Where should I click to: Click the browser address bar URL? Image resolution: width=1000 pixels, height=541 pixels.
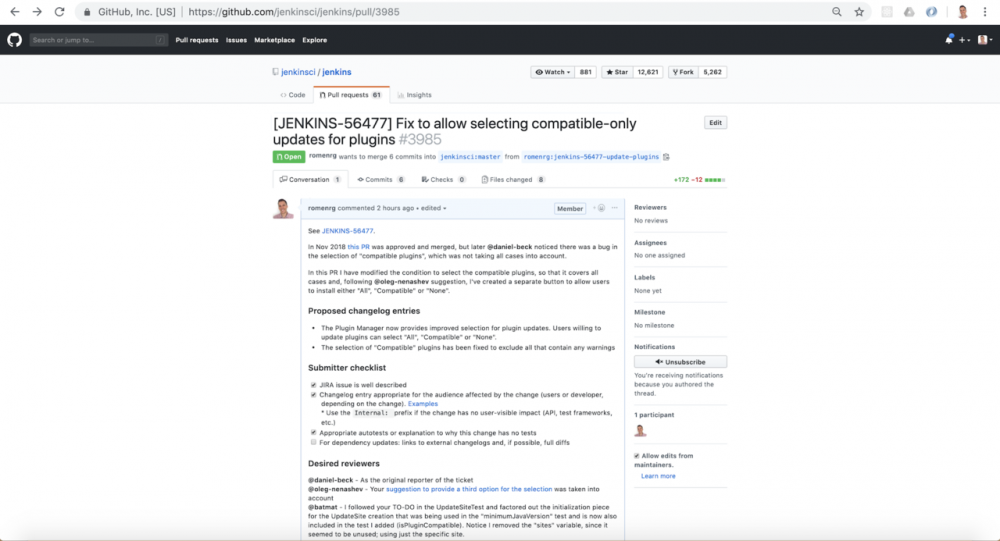(293, 11)
